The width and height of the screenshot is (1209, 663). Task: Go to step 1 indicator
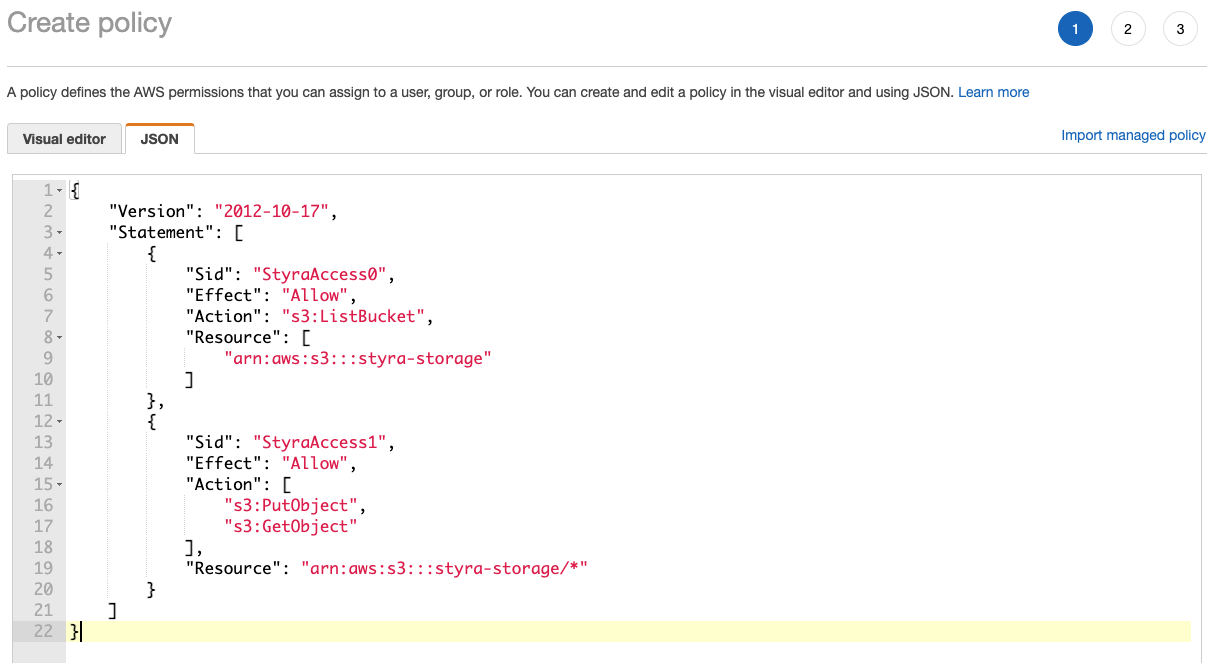pos(1075,29)
